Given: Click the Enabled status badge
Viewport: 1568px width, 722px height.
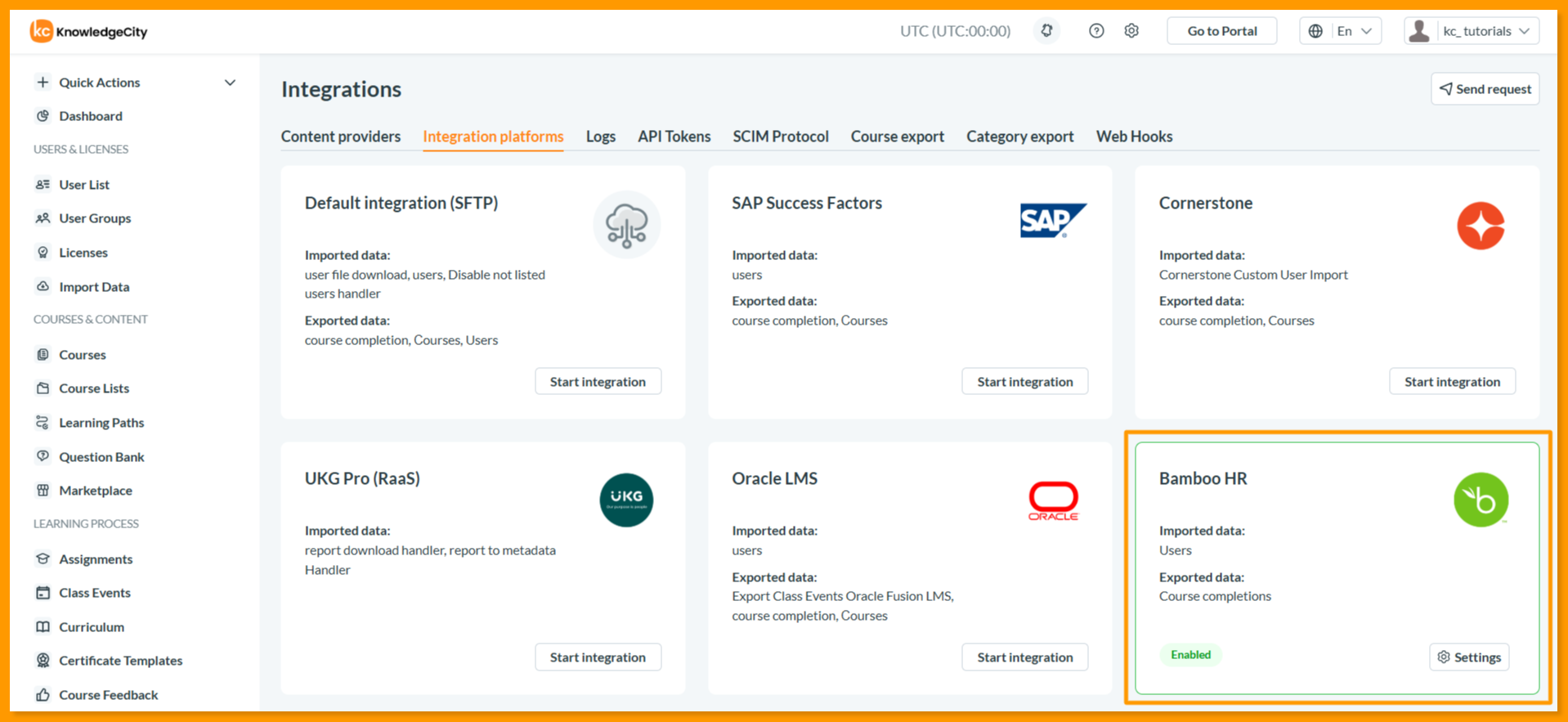Looking at the screenshot, I should 1190,655.
